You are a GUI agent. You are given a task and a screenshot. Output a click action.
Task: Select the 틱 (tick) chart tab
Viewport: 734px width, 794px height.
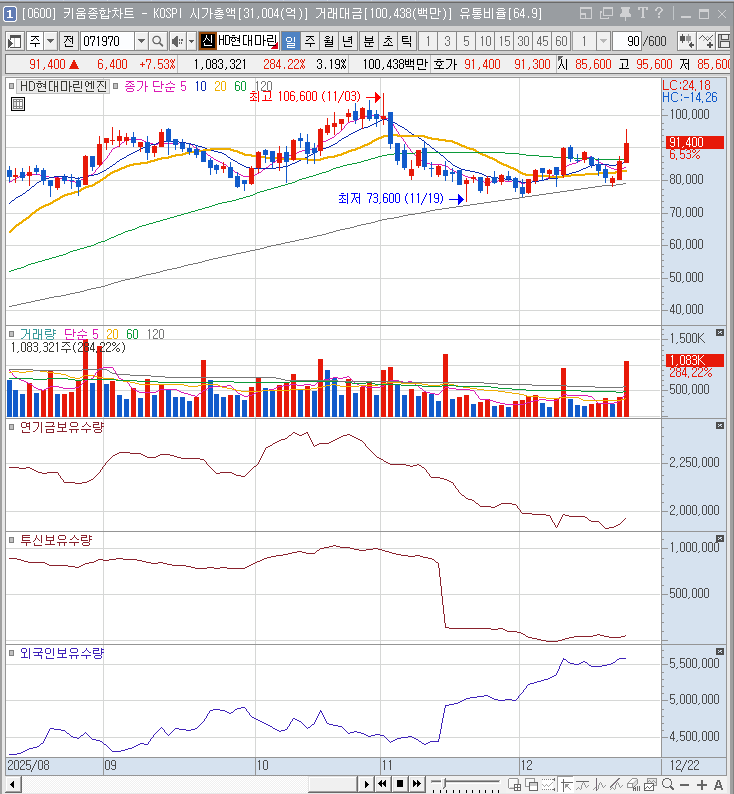pos(406,41)
